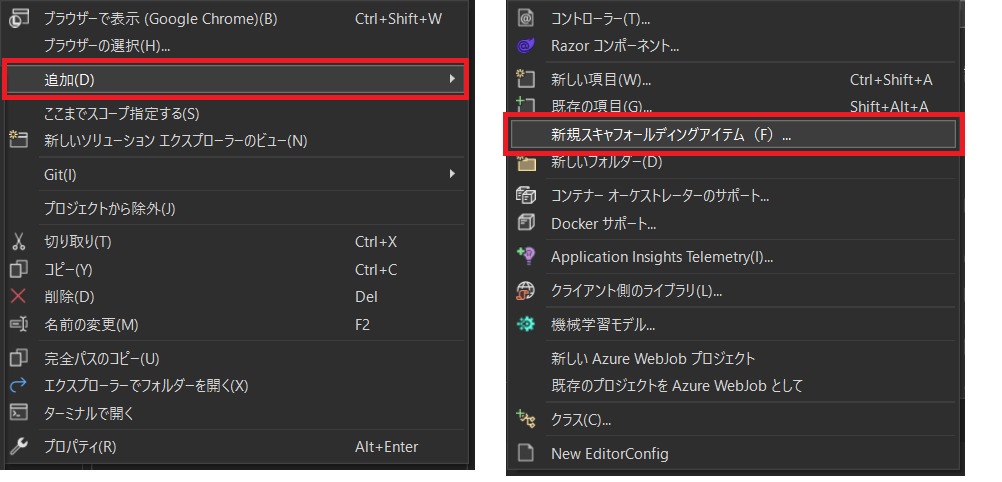The image size is (1002, 482).
Task: Click the blue arrow icon for エクスプローラーでフォルダーを開く
Action: [18, 385]
